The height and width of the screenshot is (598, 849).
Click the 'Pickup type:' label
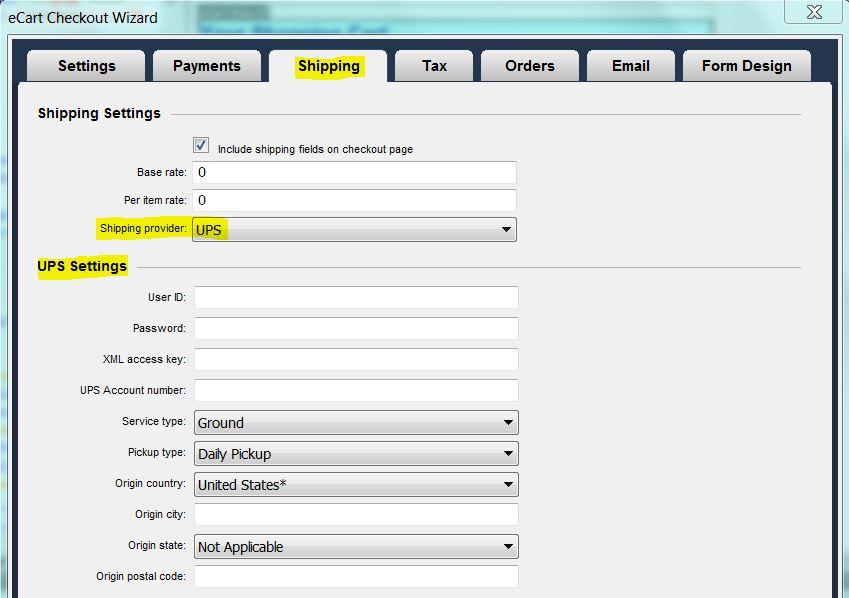pos(156,452)
